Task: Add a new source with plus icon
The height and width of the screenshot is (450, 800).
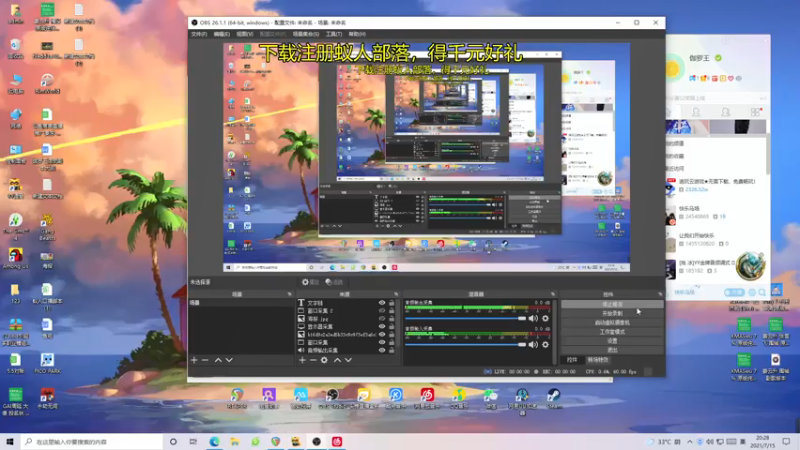Action: click(x=302, y=360)
